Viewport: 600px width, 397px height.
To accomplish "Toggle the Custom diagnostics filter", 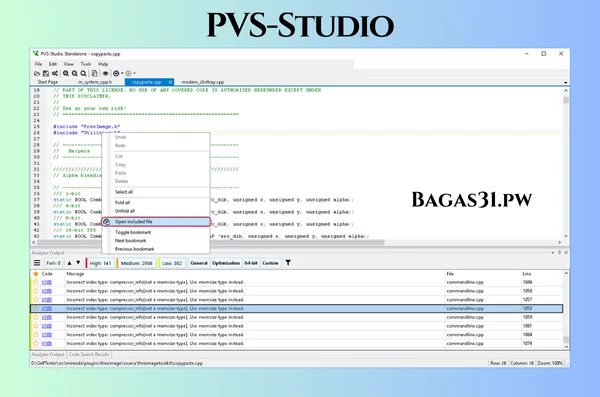I will [270, 263].
